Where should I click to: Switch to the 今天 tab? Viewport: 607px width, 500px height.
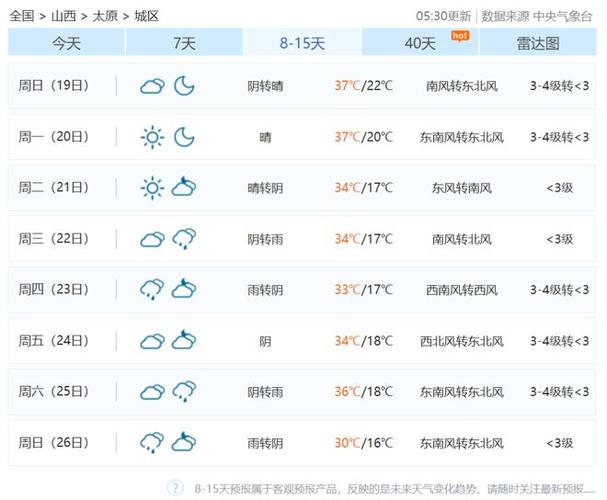66,42
